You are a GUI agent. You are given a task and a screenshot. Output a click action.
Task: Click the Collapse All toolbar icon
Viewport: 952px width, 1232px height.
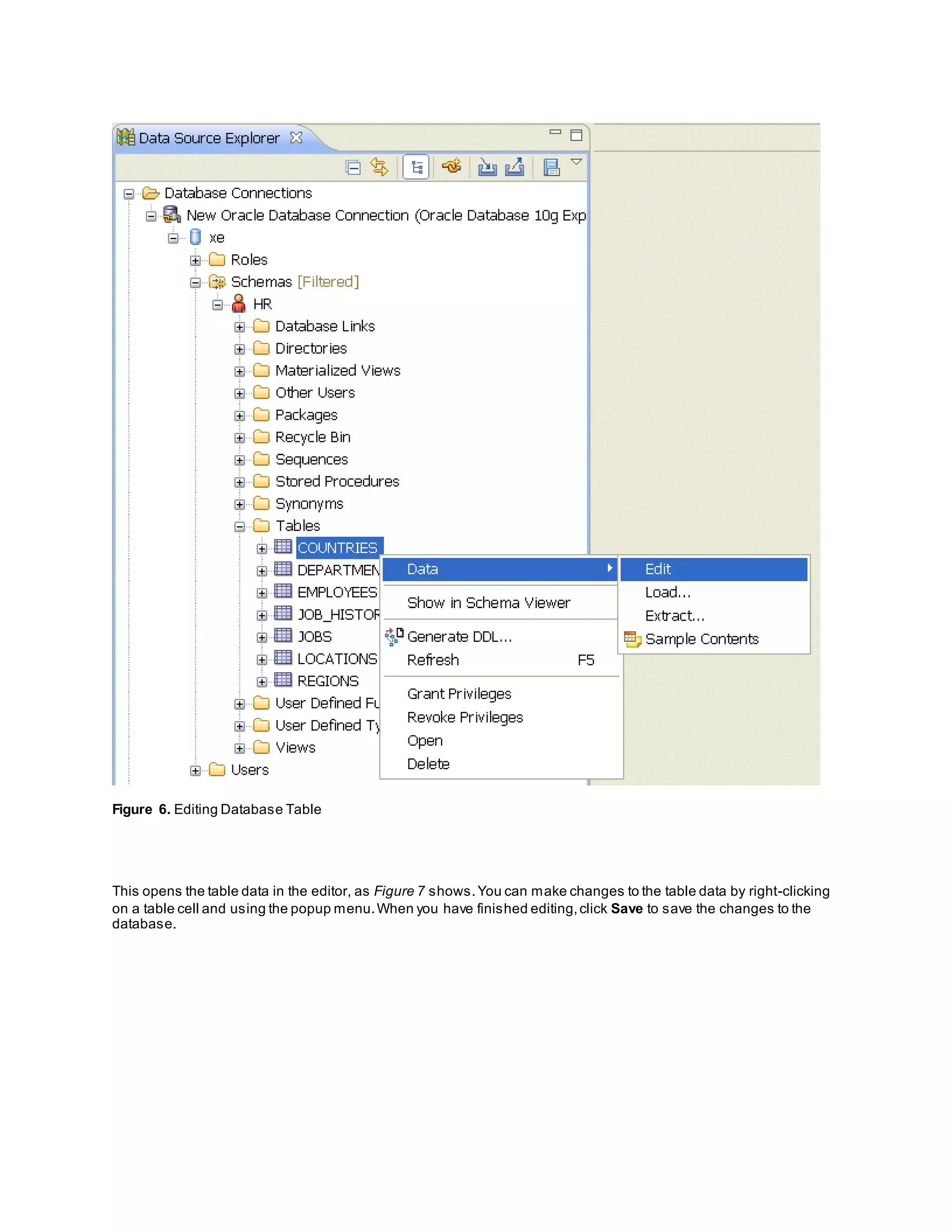tap(353, 167)
